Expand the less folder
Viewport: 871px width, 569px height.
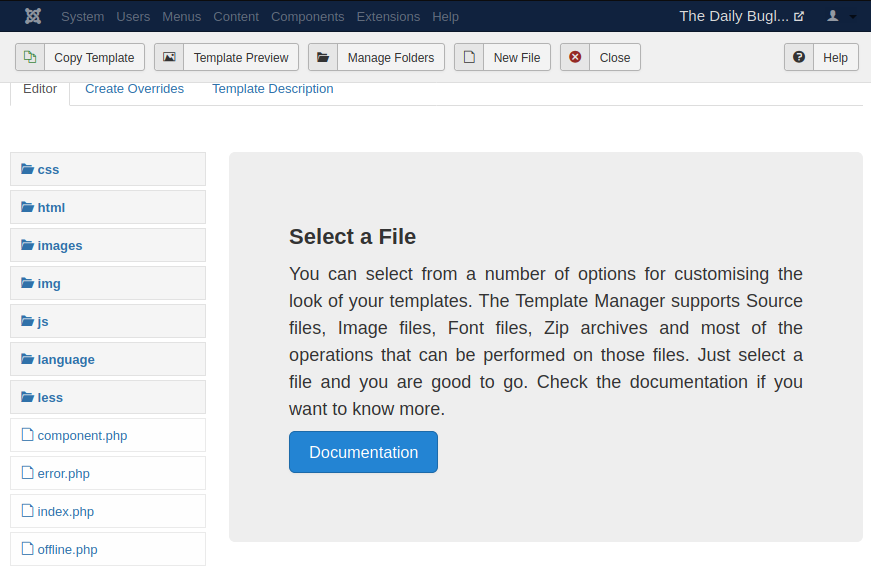(x=108, y=397)
